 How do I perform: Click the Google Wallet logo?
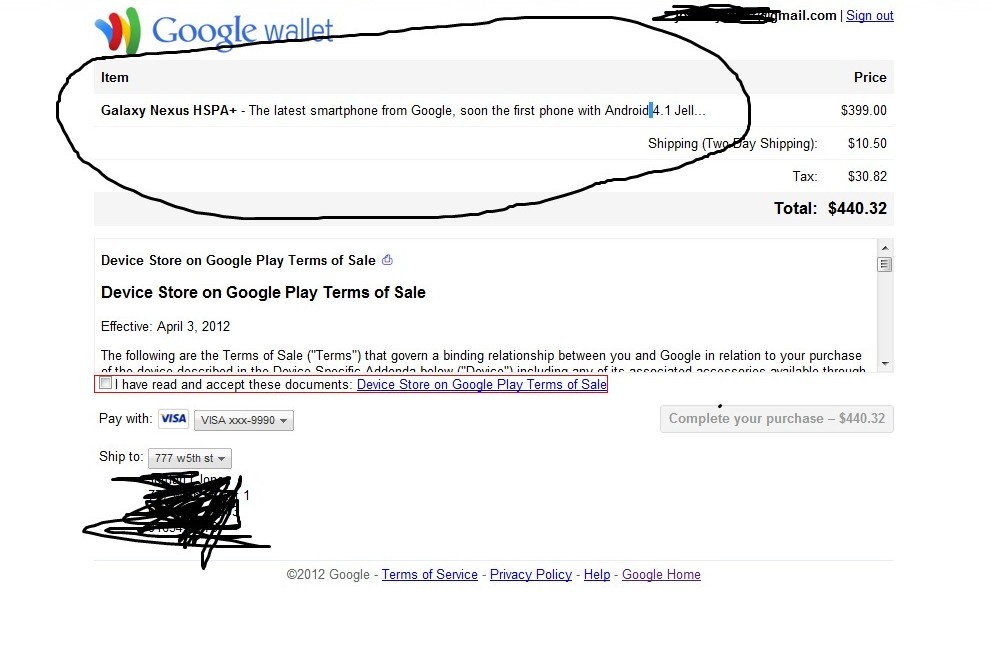click(213, 30)
